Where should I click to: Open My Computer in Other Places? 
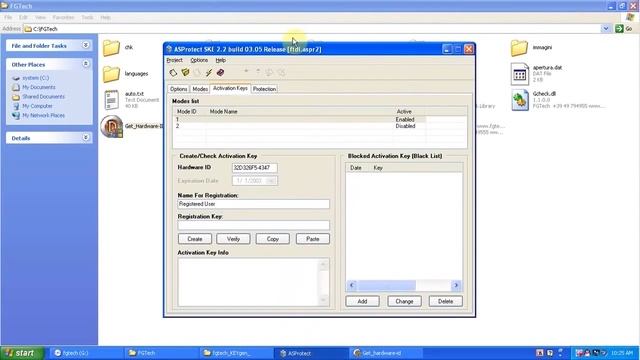37,106
